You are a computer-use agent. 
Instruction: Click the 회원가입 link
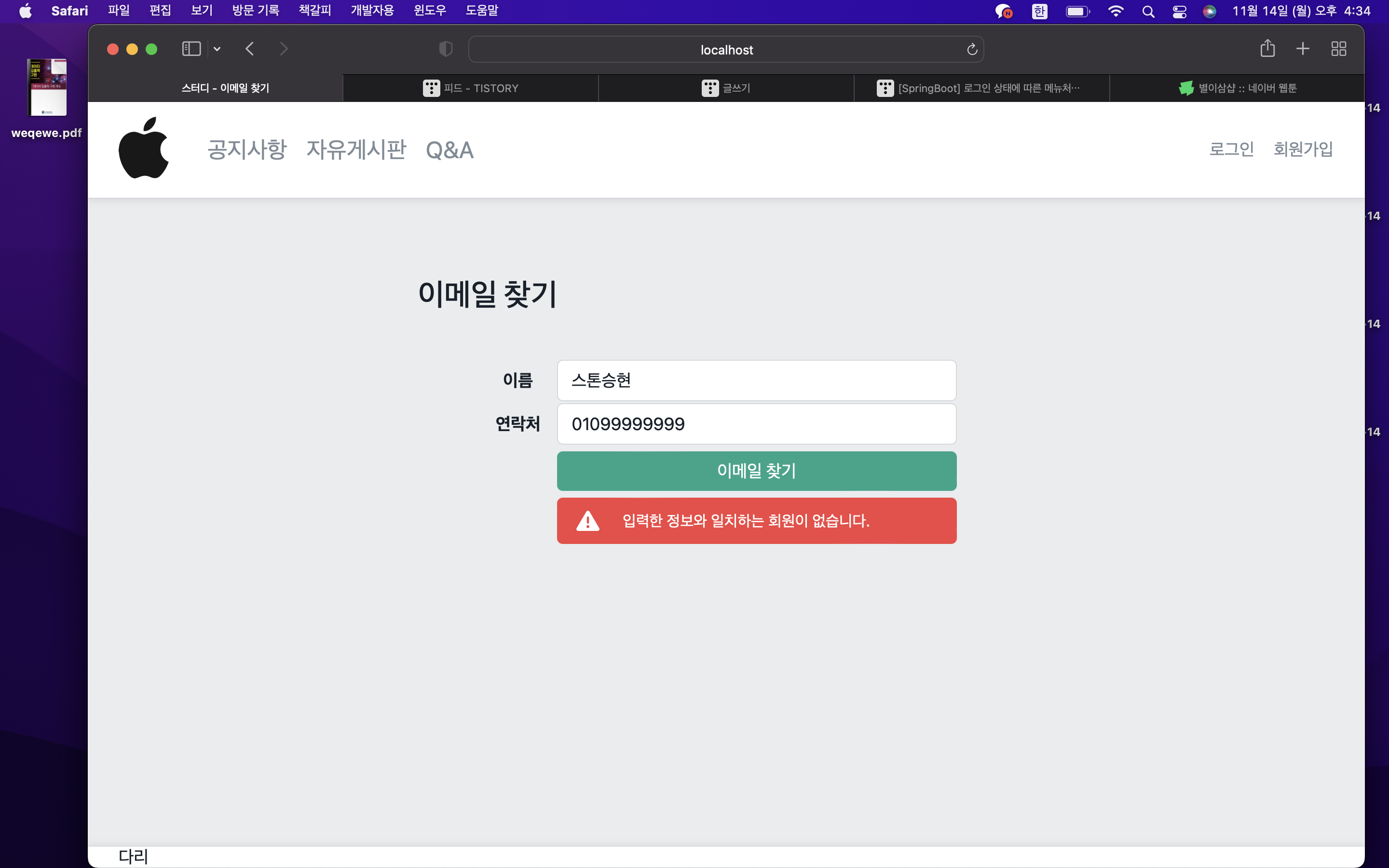click(x=1303, y=149)
